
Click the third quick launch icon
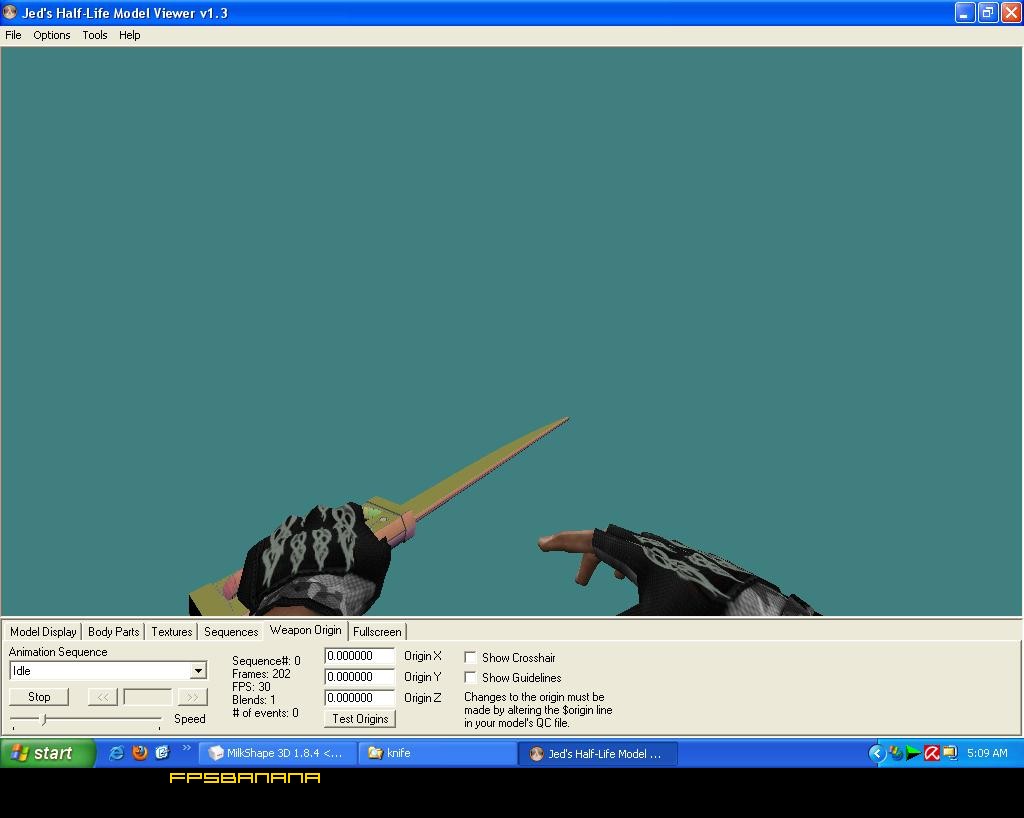(x=162, y=753)
